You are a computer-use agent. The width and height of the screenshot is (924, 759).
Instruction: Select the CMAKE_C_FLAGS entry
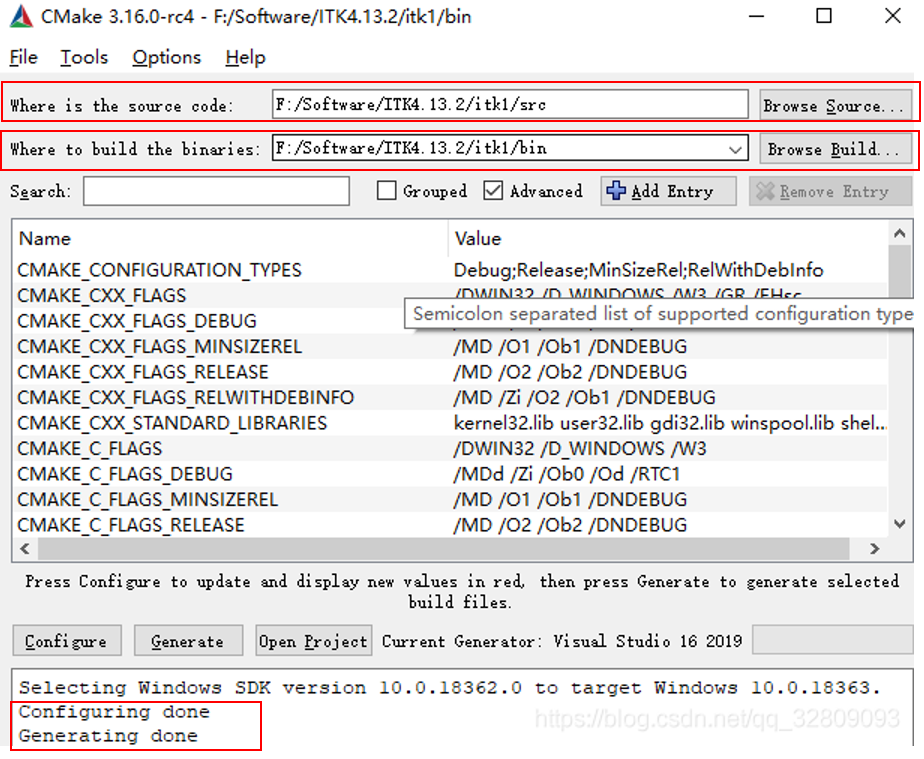pos(90,448)
